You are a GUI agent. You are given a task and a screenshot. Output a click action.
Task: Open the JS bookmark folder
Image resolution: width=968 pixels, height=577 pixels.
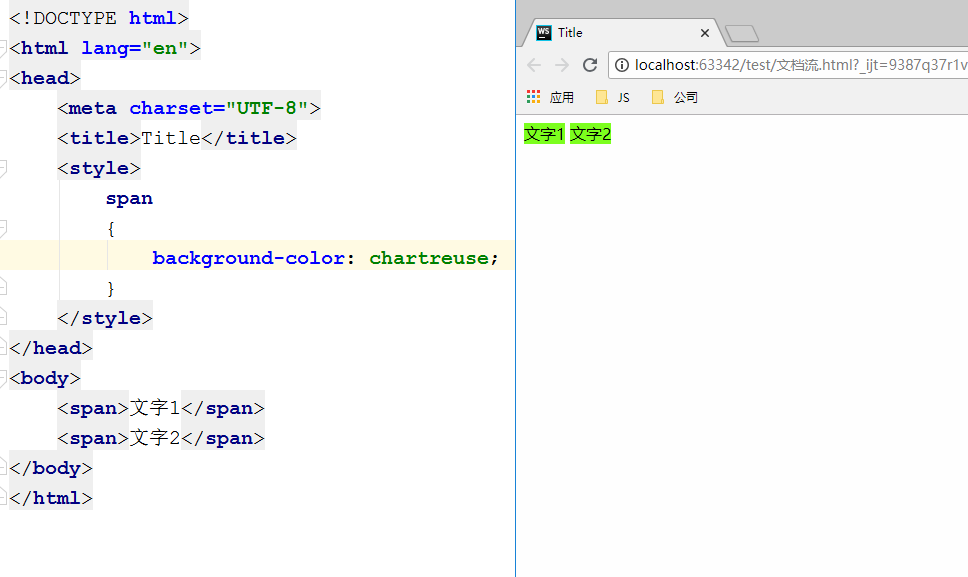[x=613, y=98]
